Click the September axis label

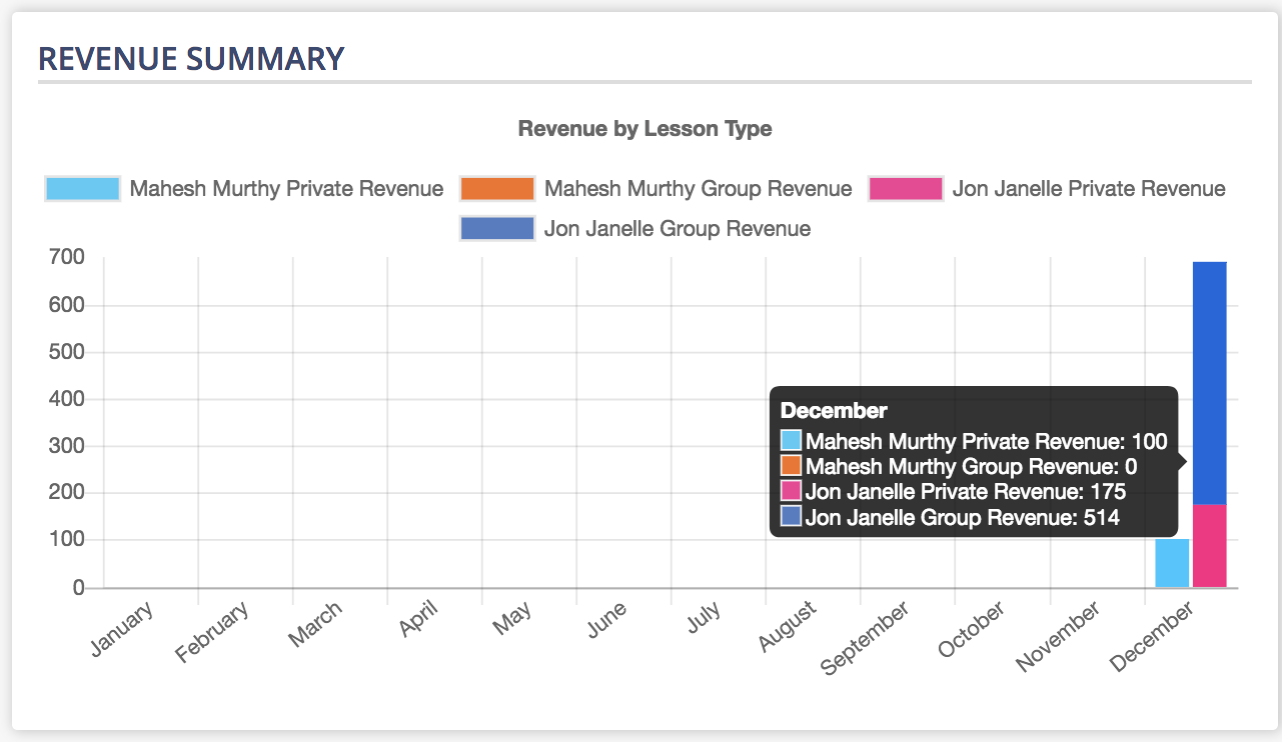(866, 639)
